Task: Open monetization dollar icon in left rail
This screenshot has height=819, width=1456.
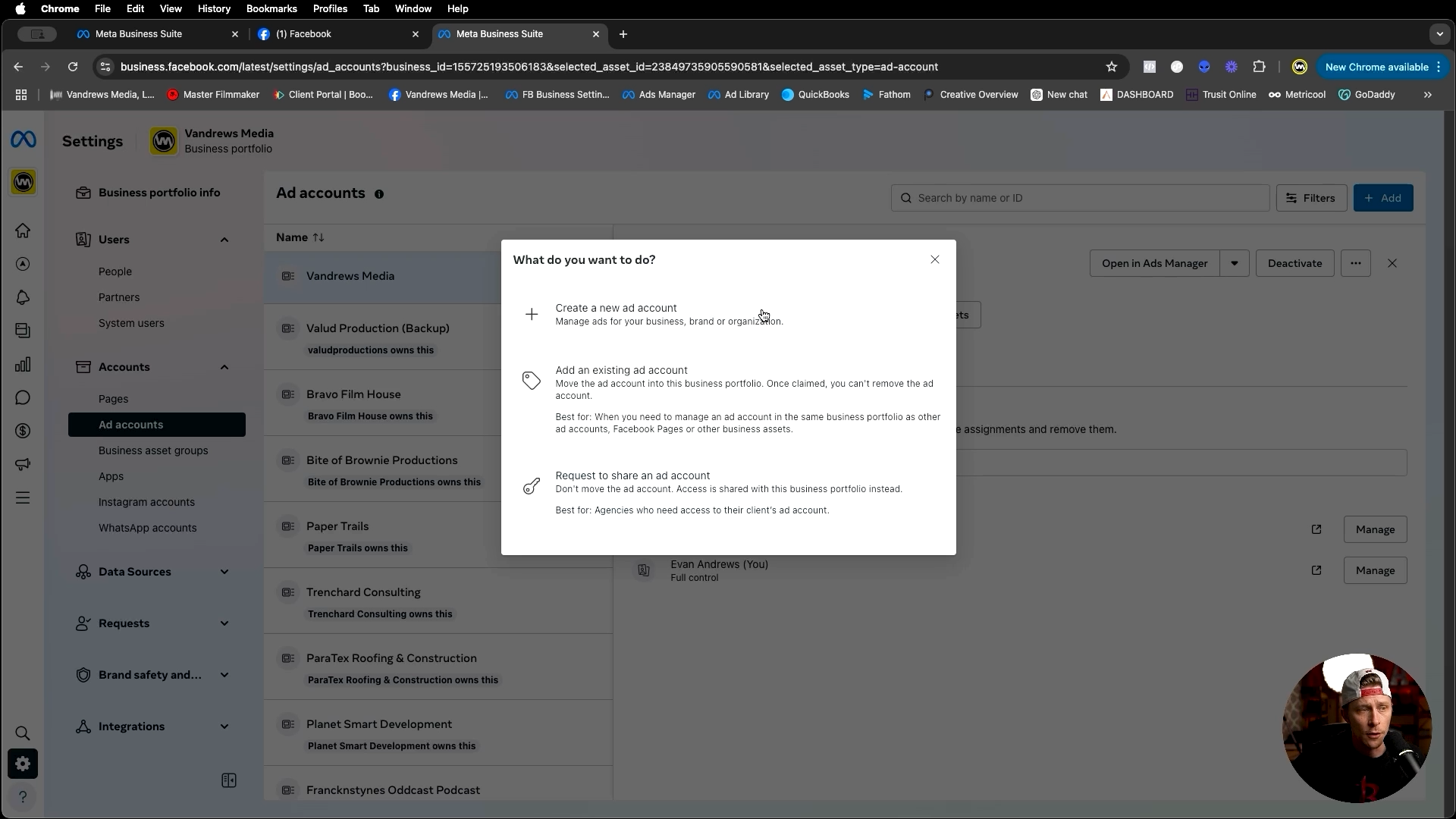Action: [x=23, y=431]
